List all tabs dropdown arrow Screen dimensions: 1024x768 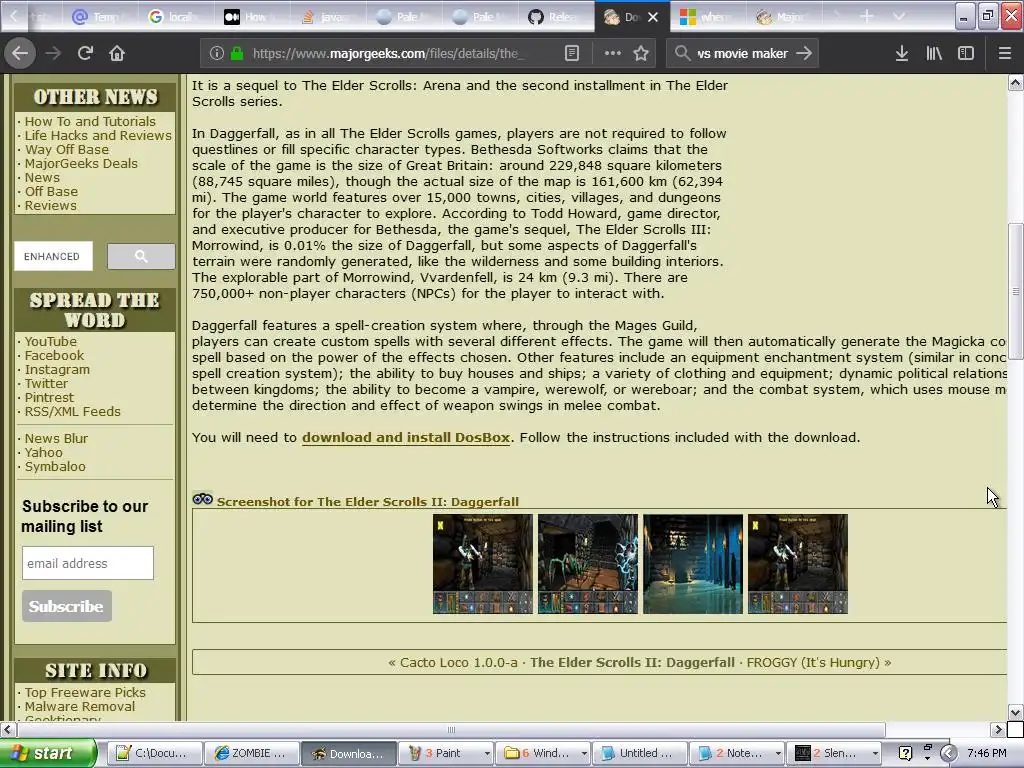pyautogui.click(x=899, y=16)
